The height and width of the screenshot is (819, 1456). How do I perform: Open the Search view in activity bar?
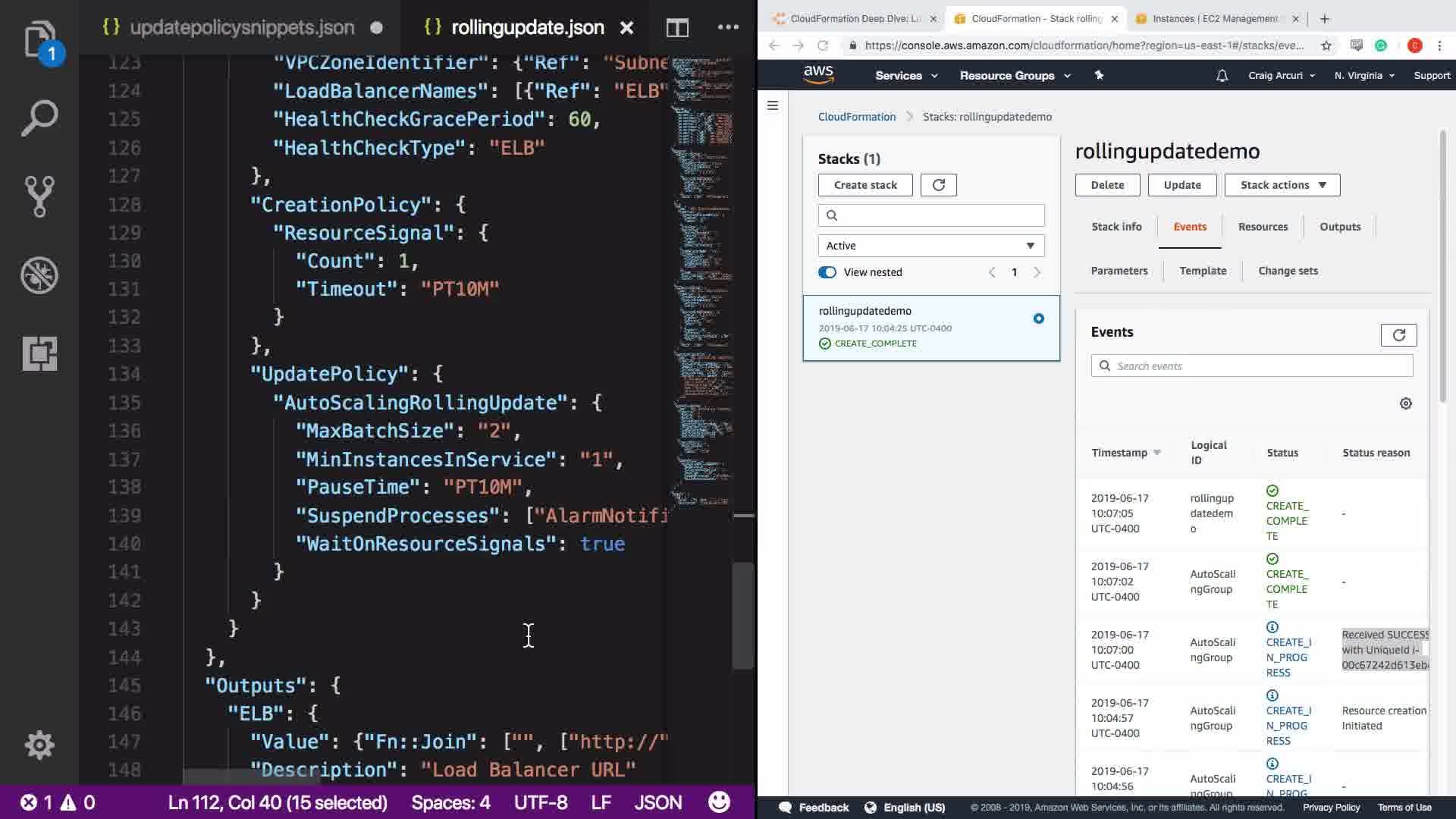tap(39, 118)
